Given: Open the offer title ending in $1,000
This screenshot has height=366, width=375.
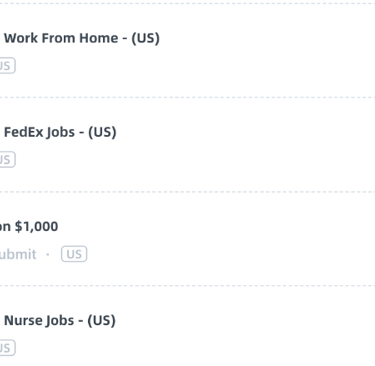Looking at the screenshot, I should 29,227.
